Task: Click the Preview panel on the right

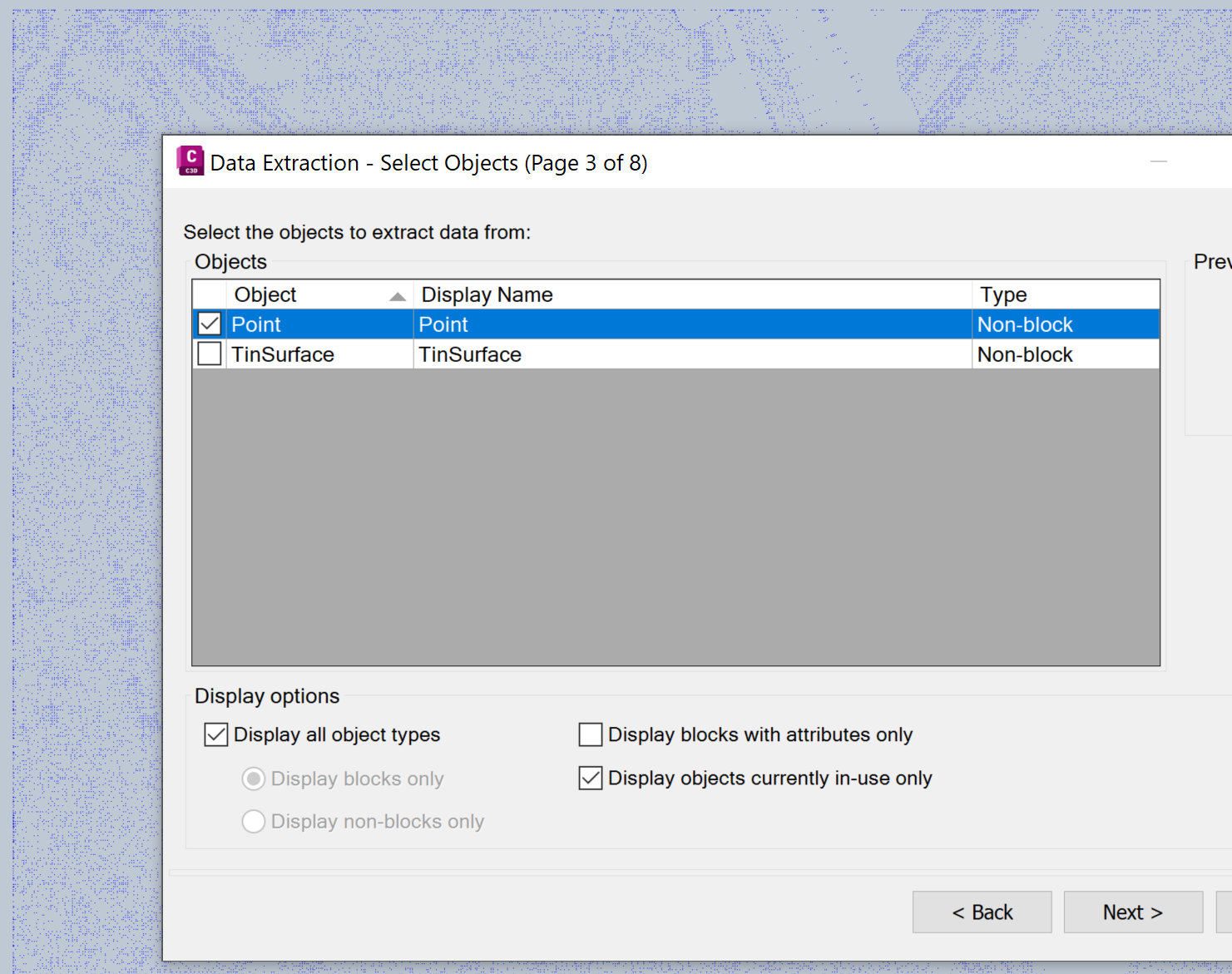Action: (1210, 349)
